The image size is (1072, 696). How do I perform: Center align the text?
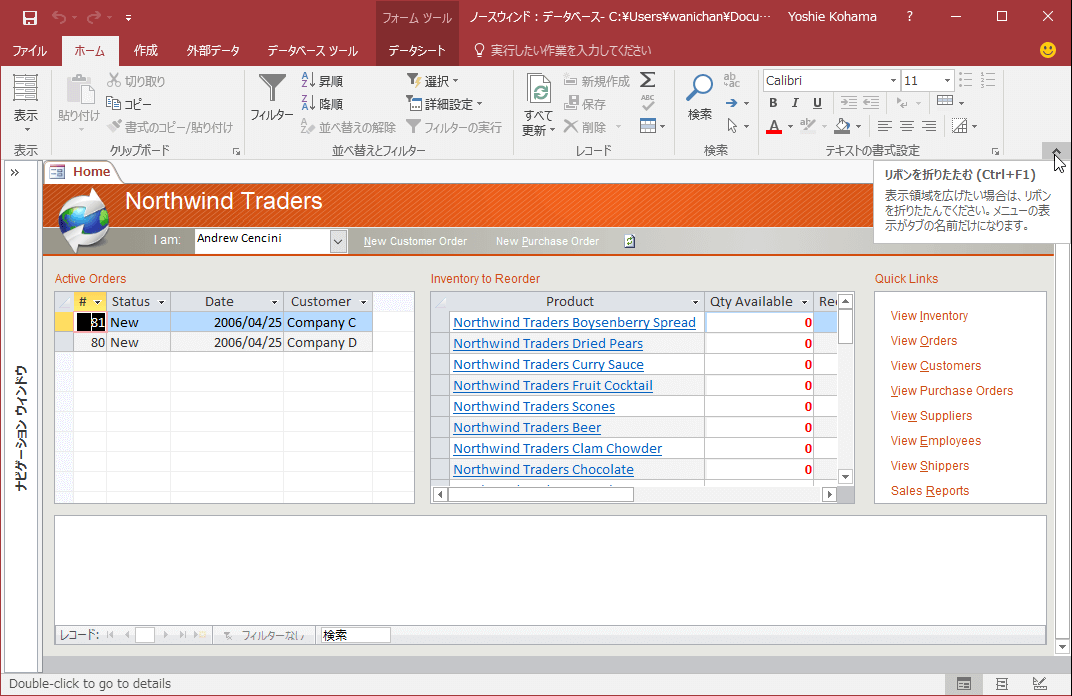[907, 126]
